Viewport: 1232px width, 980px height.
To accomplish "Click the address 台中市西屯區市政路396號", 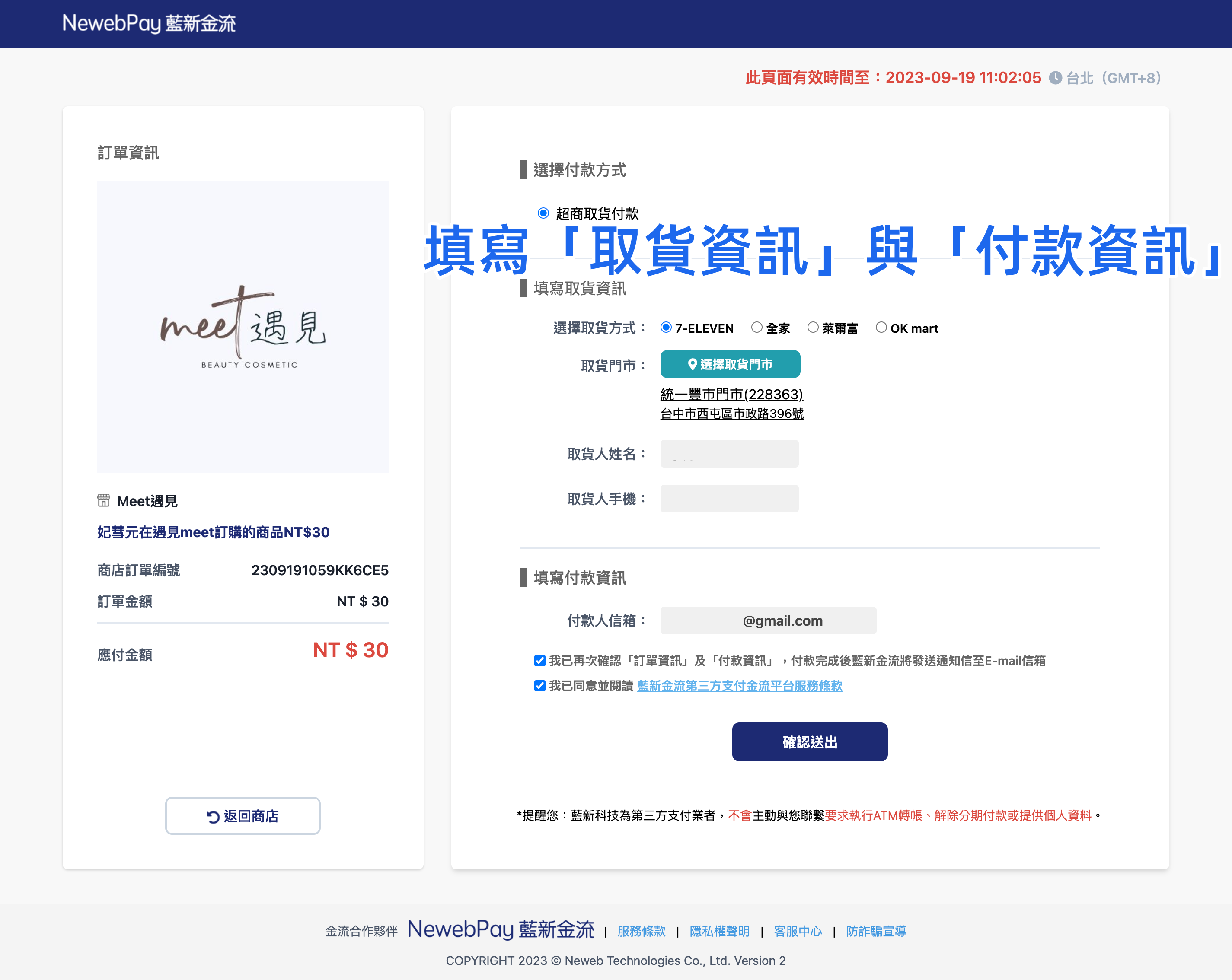I will point(732,414).
